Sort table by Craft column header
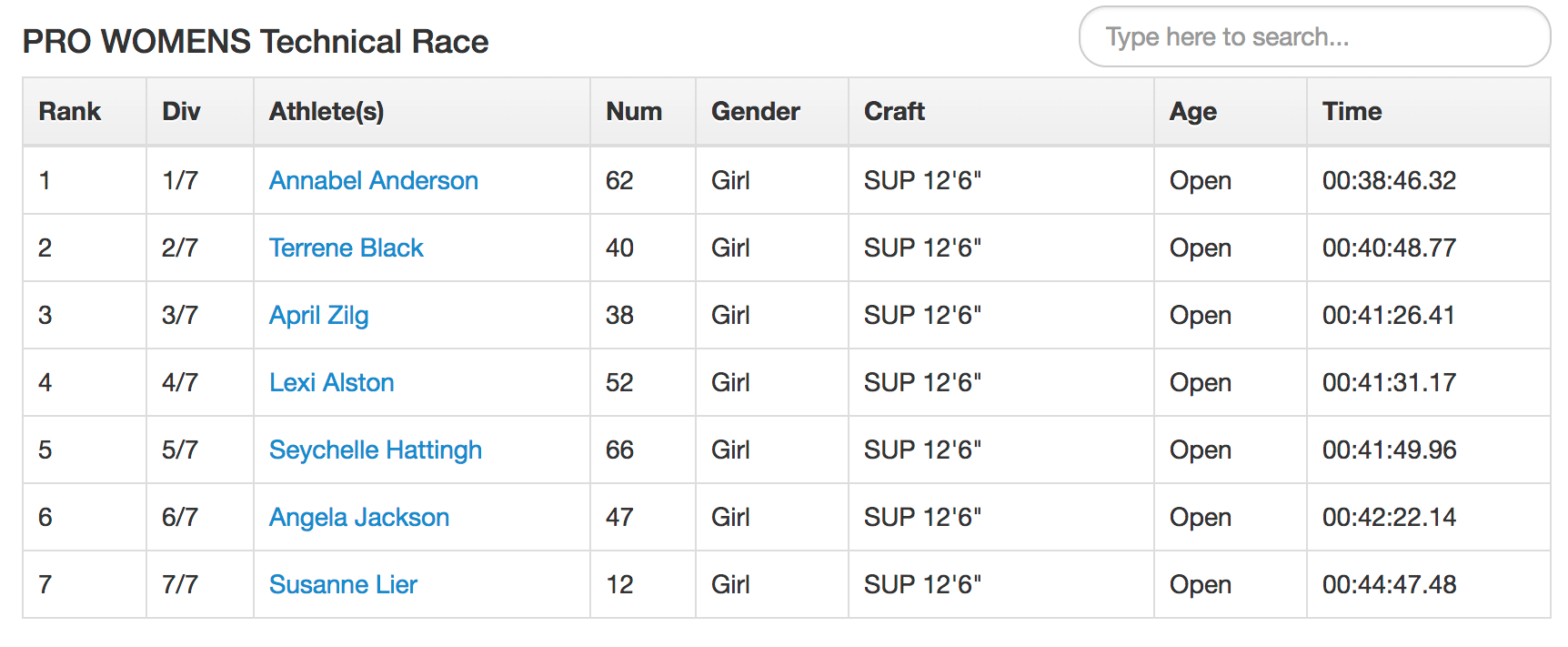The image size is (1568, 647). [x=894, y=111]
